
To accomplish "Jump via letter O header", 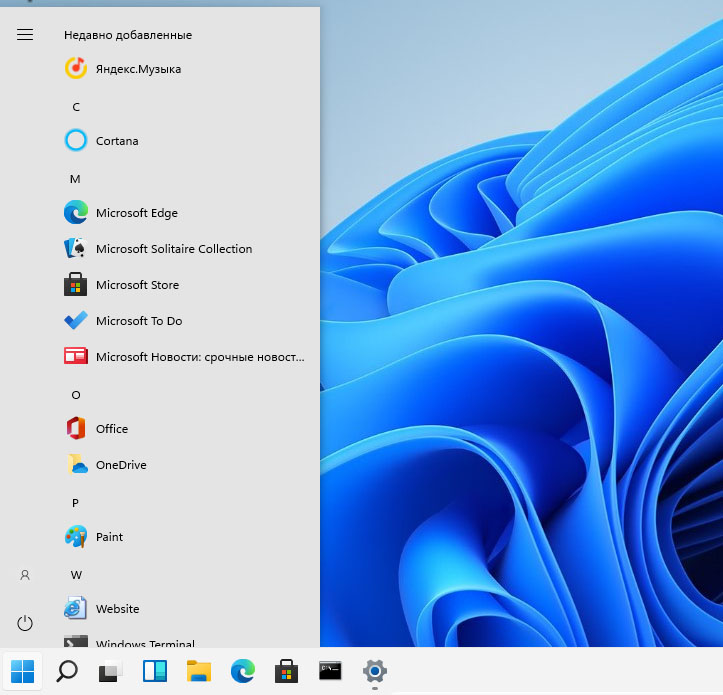I will click(76, 395).
